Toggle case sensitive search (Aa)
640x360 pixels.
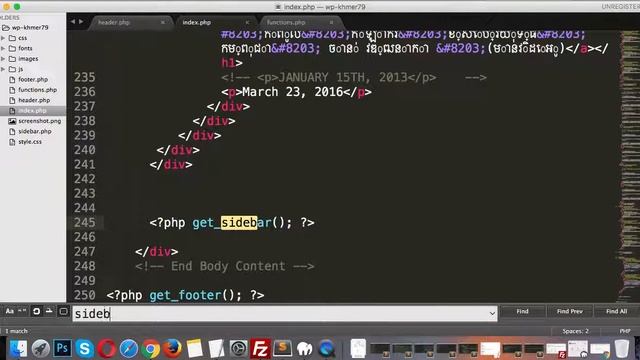pos(9,311)
